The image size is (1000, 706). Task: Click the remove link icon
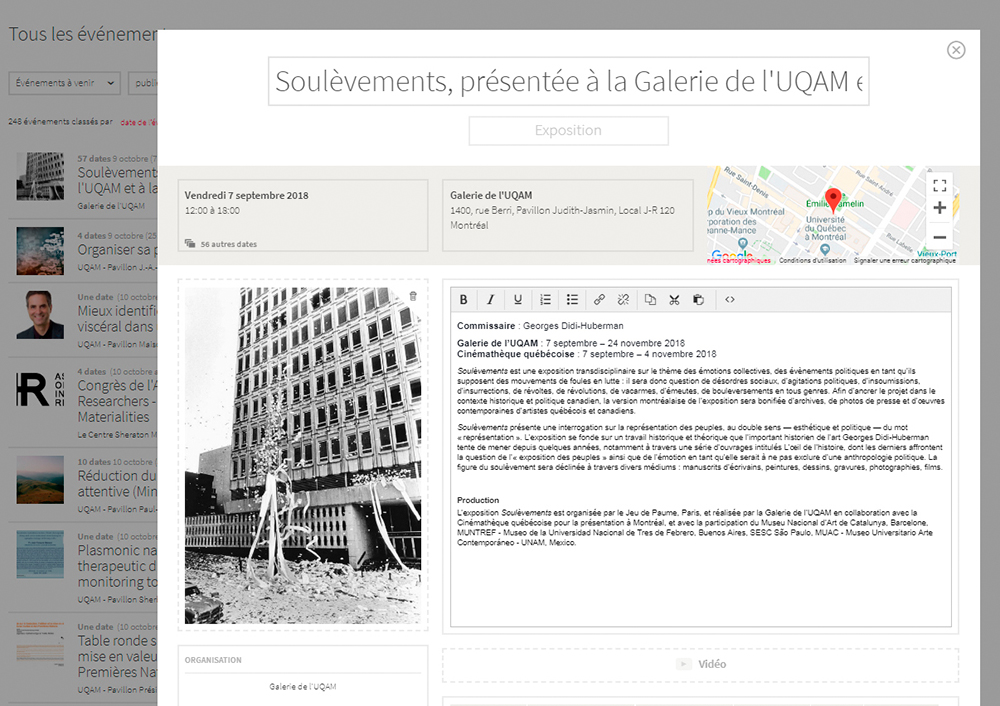tap(623, 299)
